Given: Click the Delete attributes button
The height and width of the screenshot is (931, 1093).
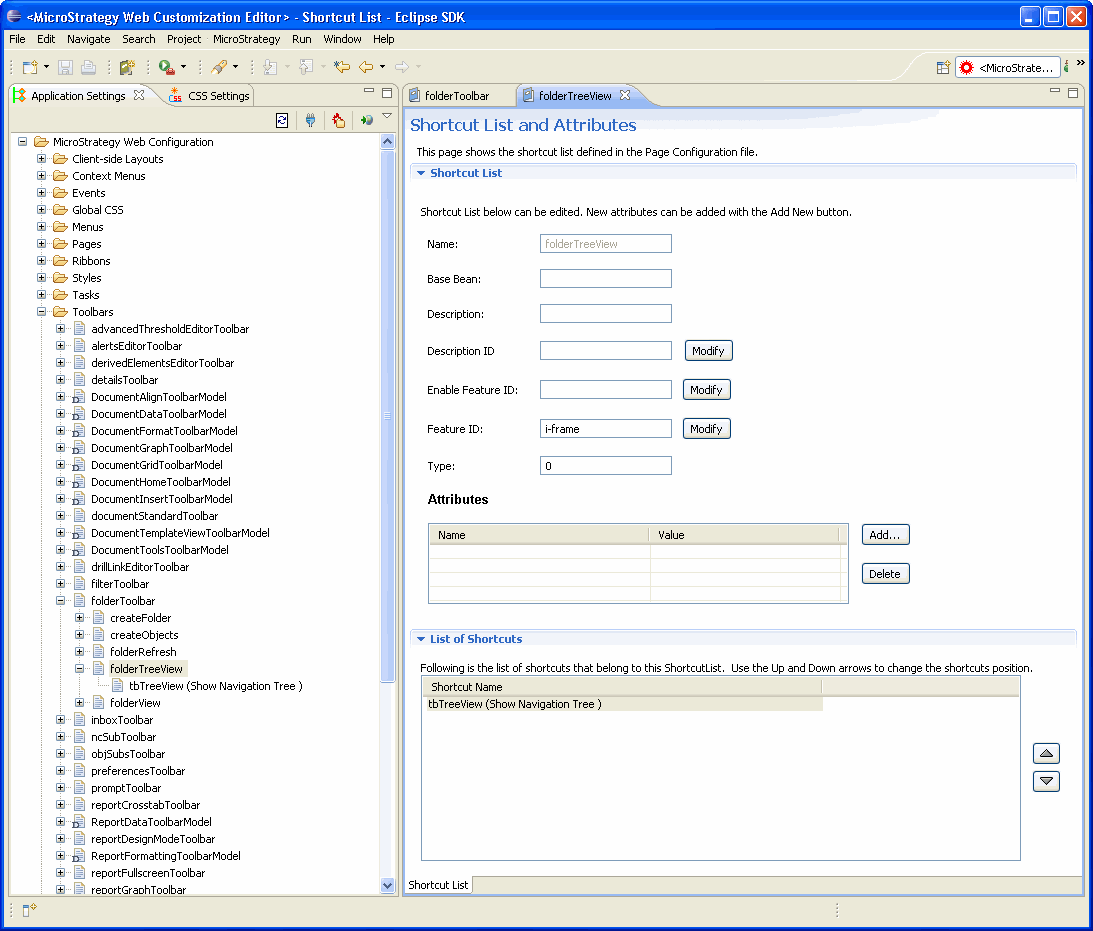Looking at the screenshot, I should (885, 574).
